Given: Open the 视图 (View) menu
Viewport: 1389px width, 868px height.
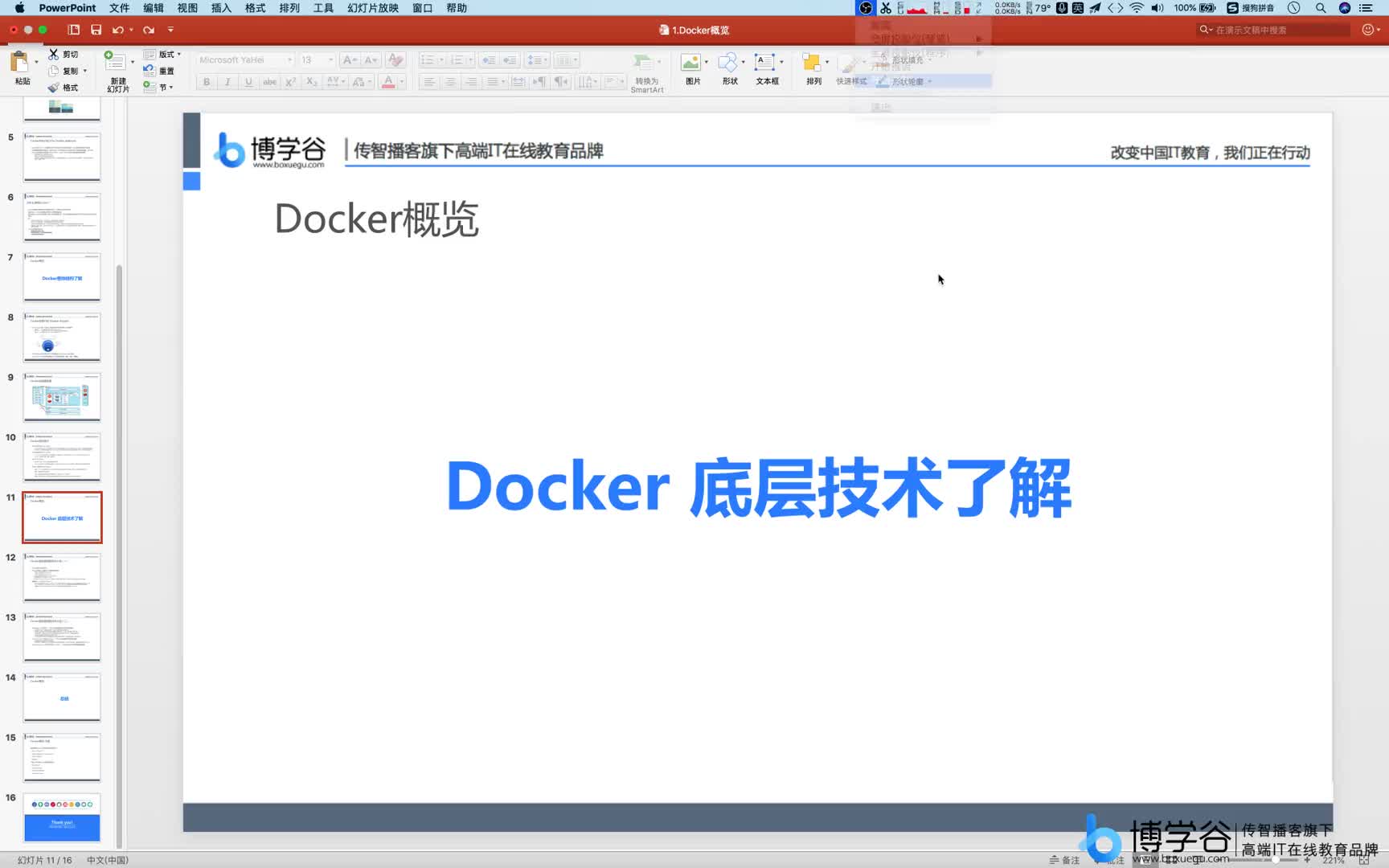Looking at the screenshot, I should [x=186, y=8].
